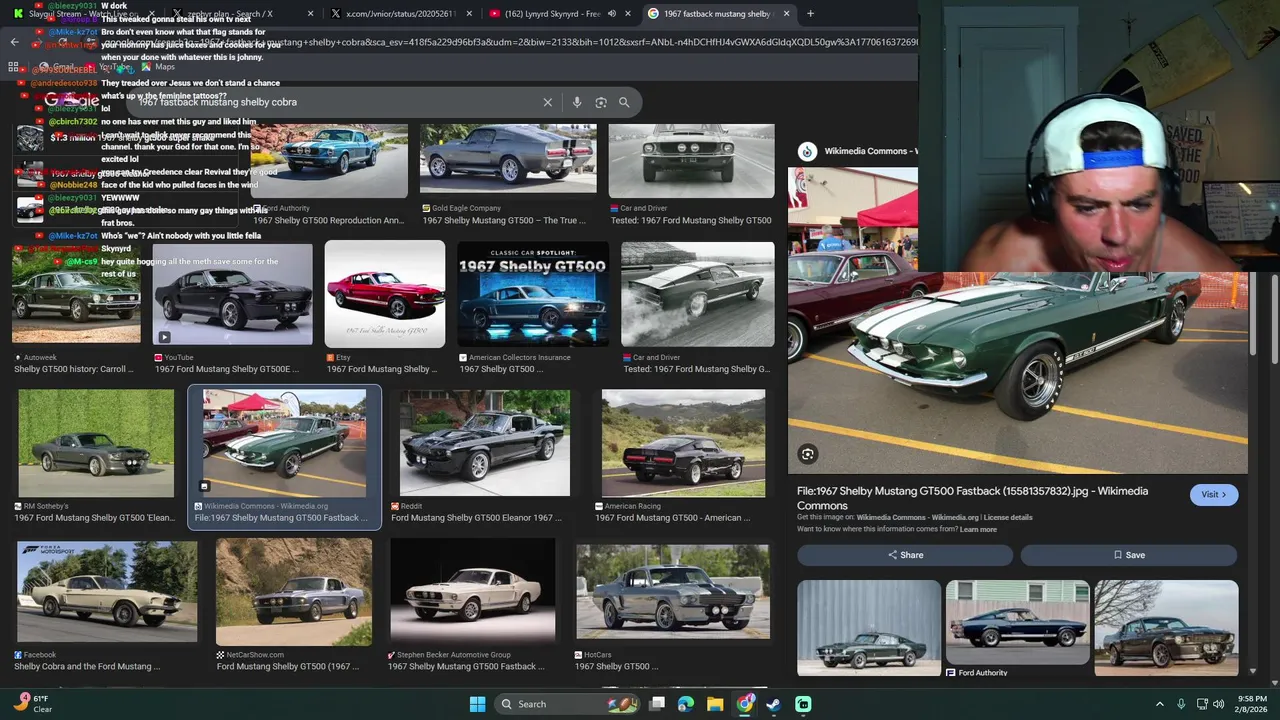This screenshot has height=720, width=1280.
Task: Click the Google search query field
Action: [x=335, y=102]
